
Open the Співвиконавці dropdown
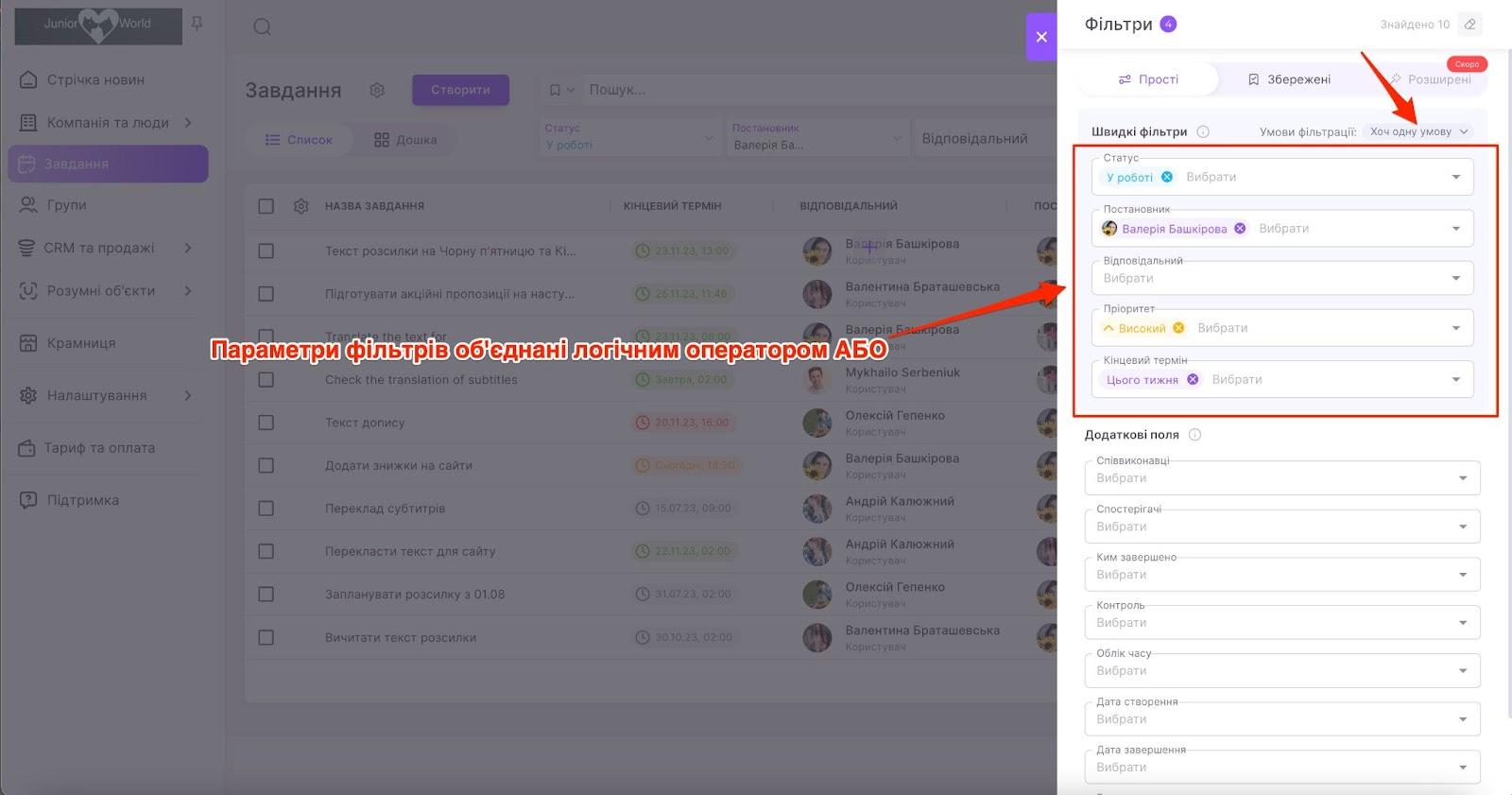(x=1282, y=477)
